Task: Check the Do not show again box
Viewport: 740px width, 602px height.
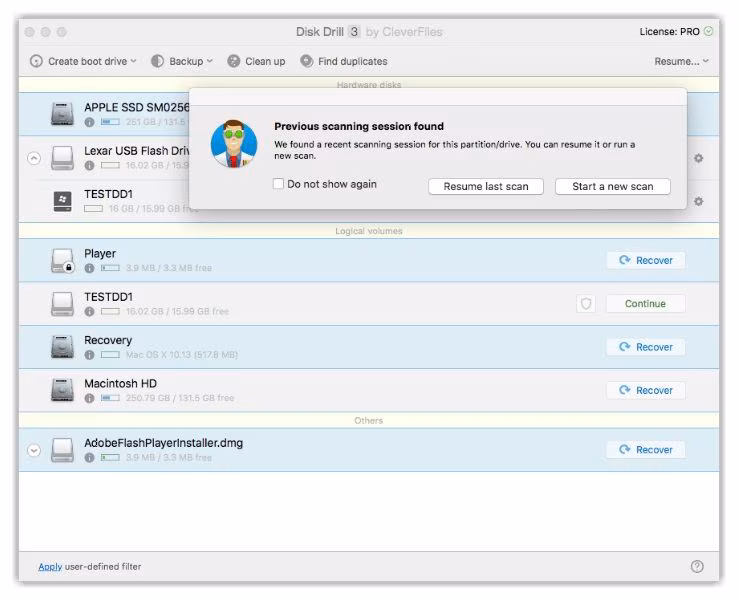Action: pyautogui.click(x=278, y=184)
